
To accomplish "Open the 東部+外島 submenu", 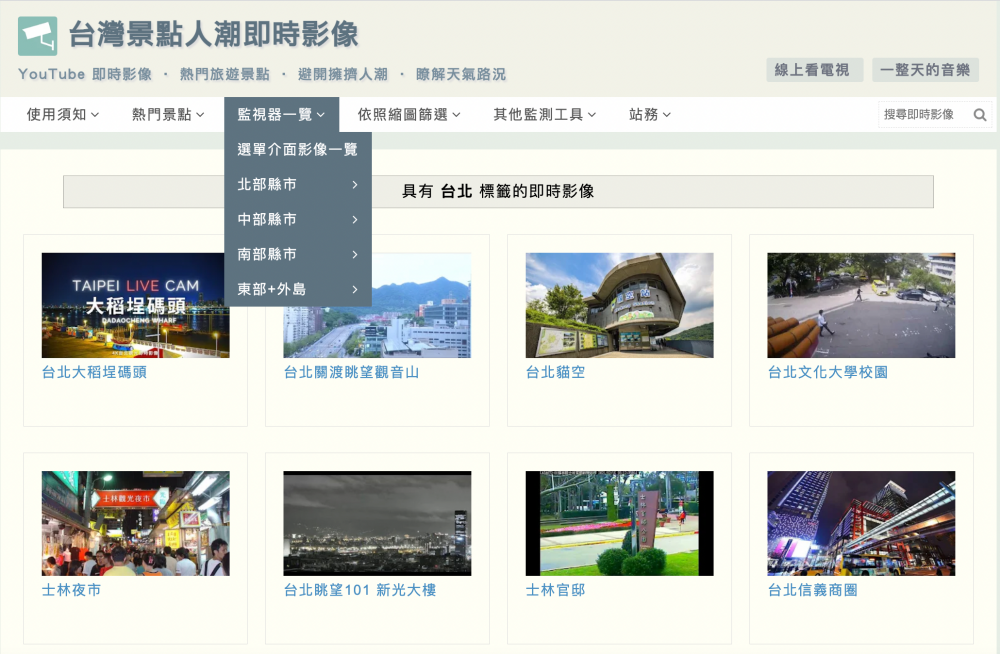I will coord(297,290).
